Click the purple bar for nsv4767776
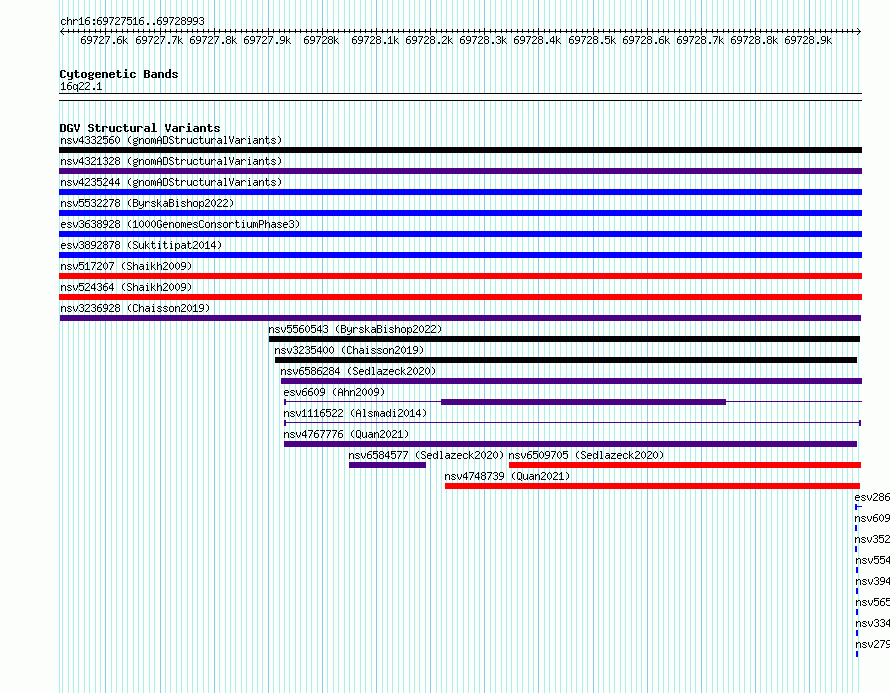The height and width of the screenshot is (693, 890). click(x=570, y=444)
